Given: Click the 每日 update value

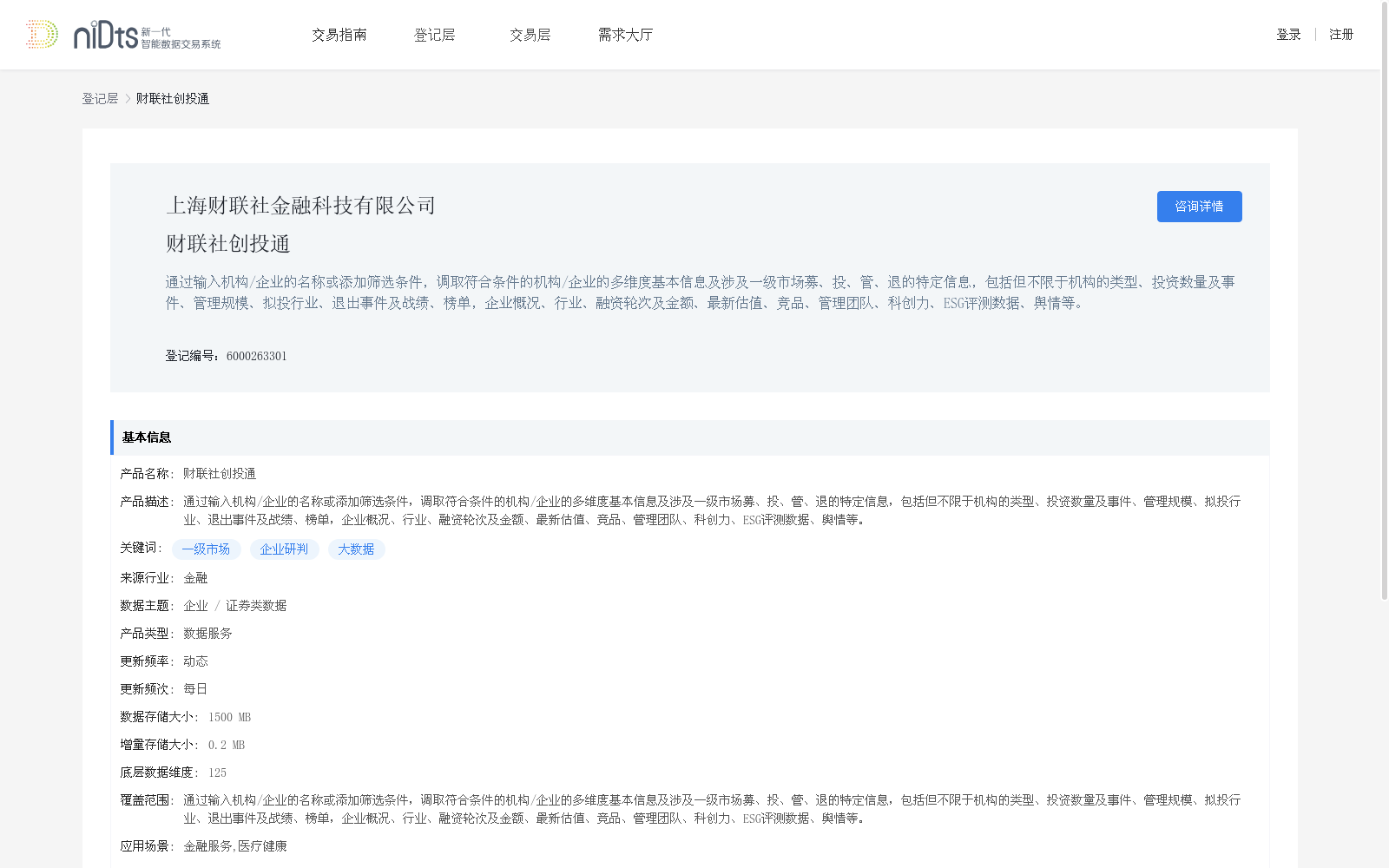Looking at the screenshot, I should click(x=195, y=689).
